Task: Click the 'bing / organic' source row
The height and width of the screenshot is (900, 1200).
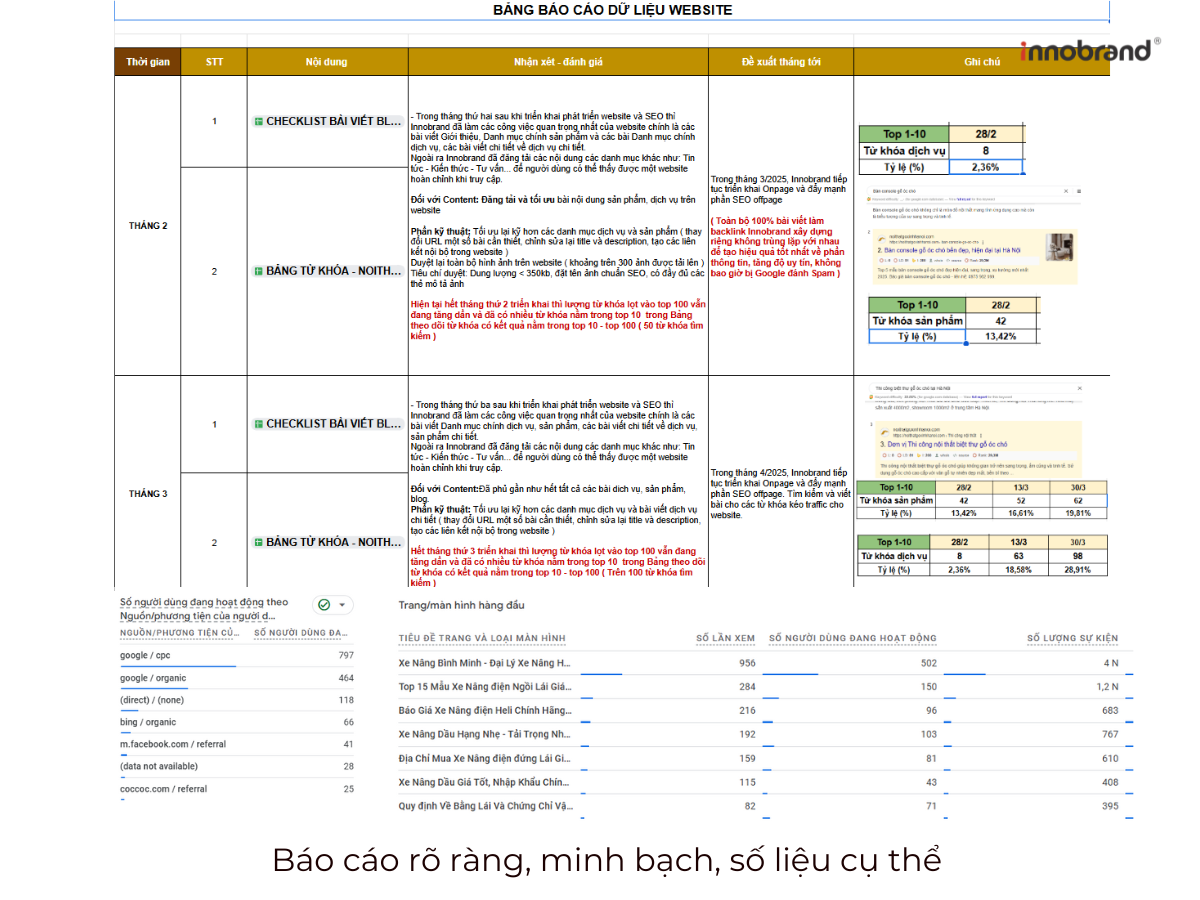Action: pyautogui.click(x=237, y=722)
